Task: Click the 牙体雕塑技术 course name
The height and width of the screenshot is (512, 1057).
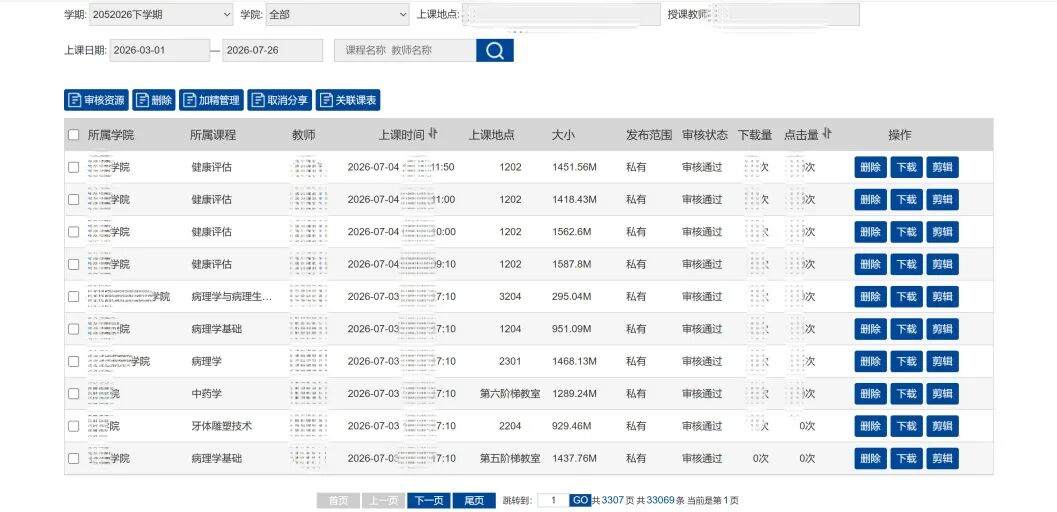Action: (222, 426)
